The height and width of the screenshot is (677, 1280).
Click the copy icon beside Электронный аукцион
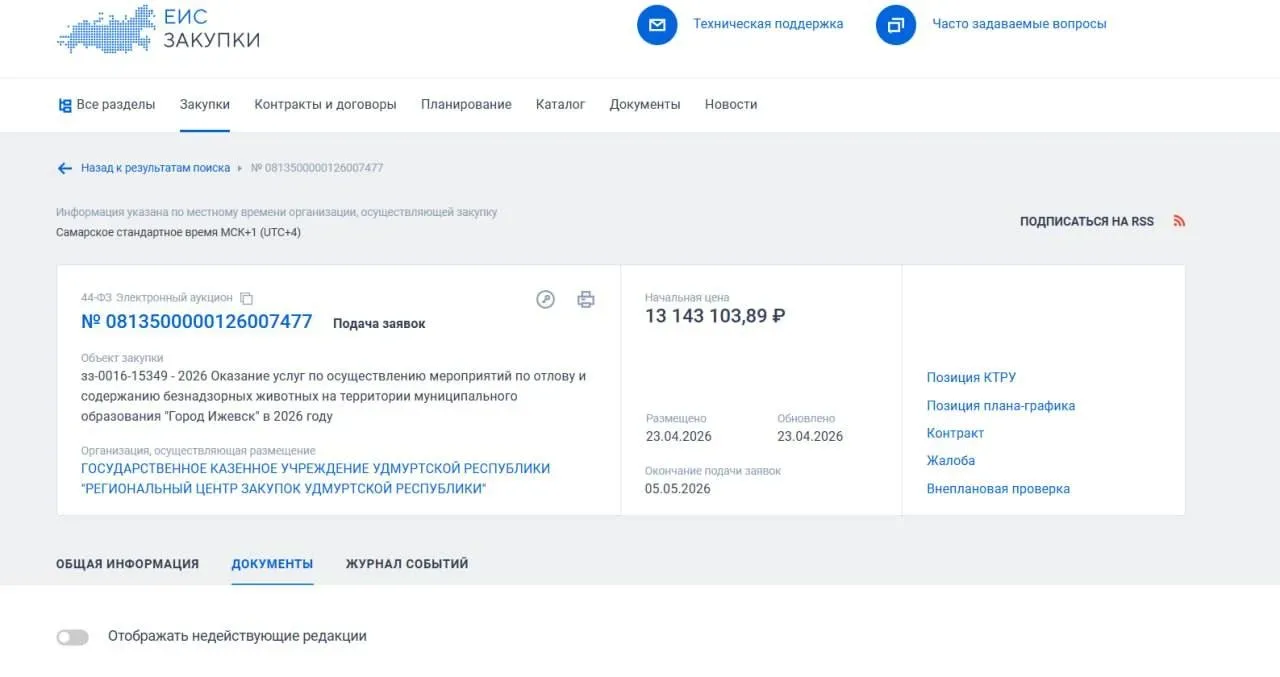(x=247, y=298)
